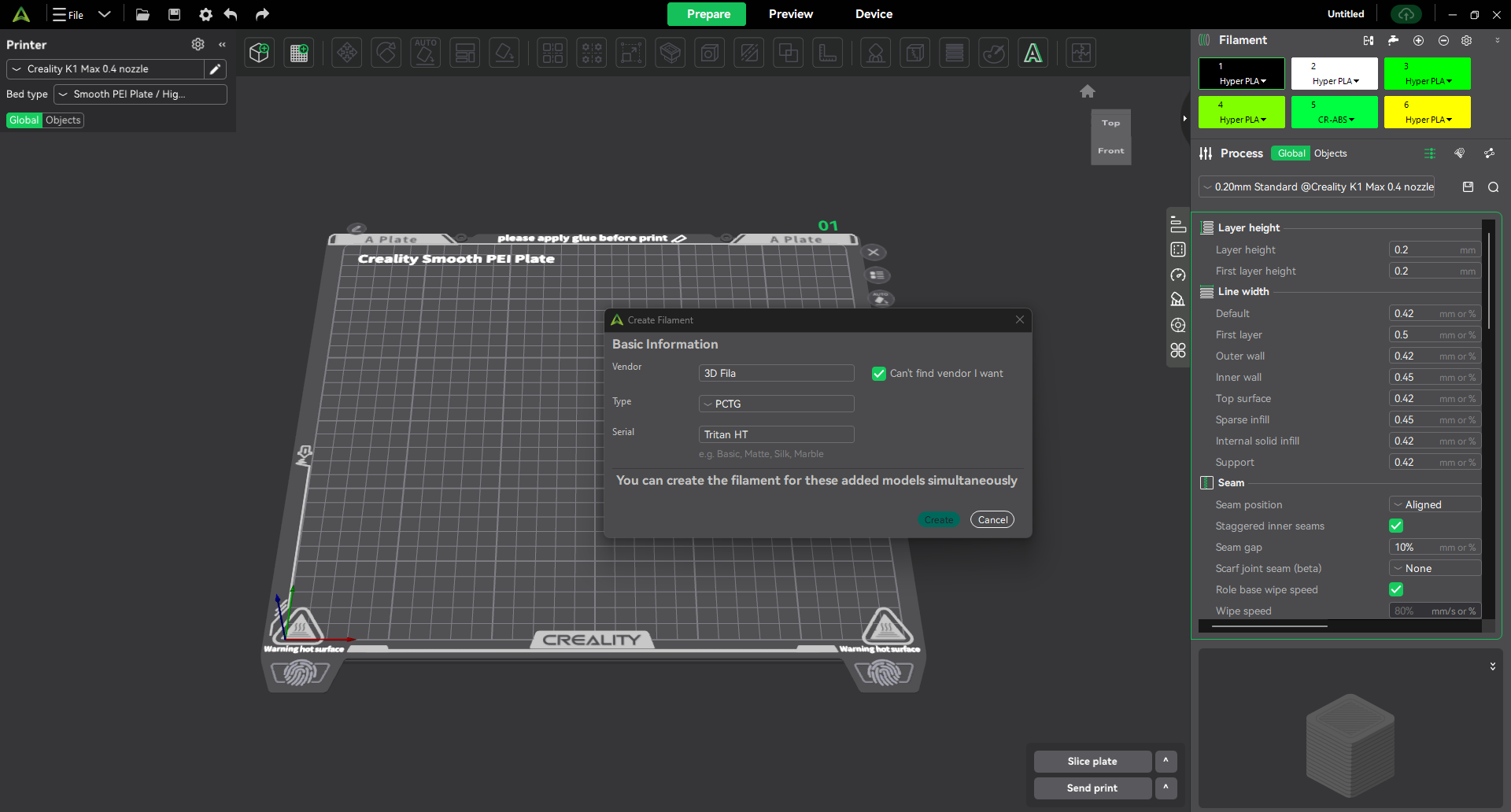1511x812 pixels.
Task: Switch to the Preview tab
Action: 790,14
